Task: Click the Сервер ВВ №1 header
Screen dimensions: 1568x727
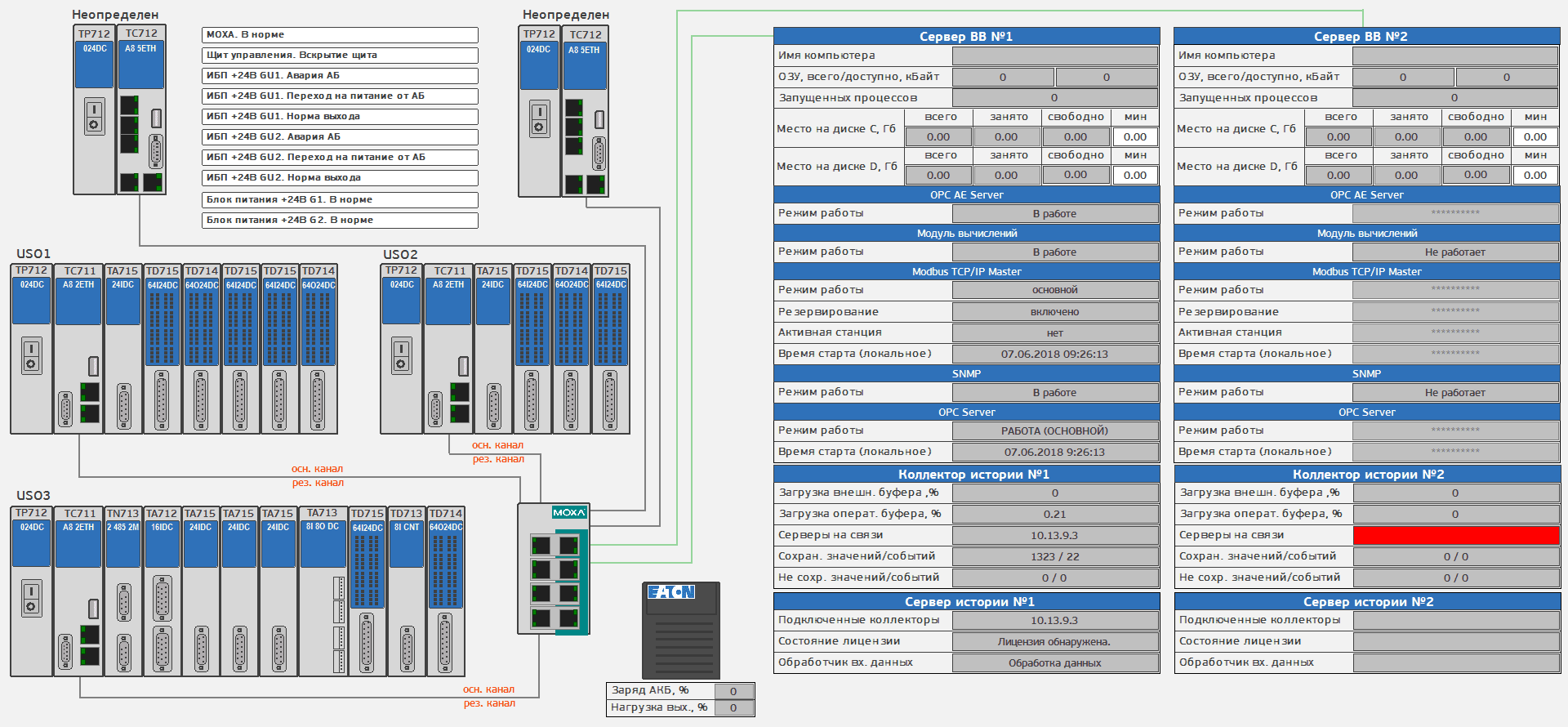Action: pos(966,36)
